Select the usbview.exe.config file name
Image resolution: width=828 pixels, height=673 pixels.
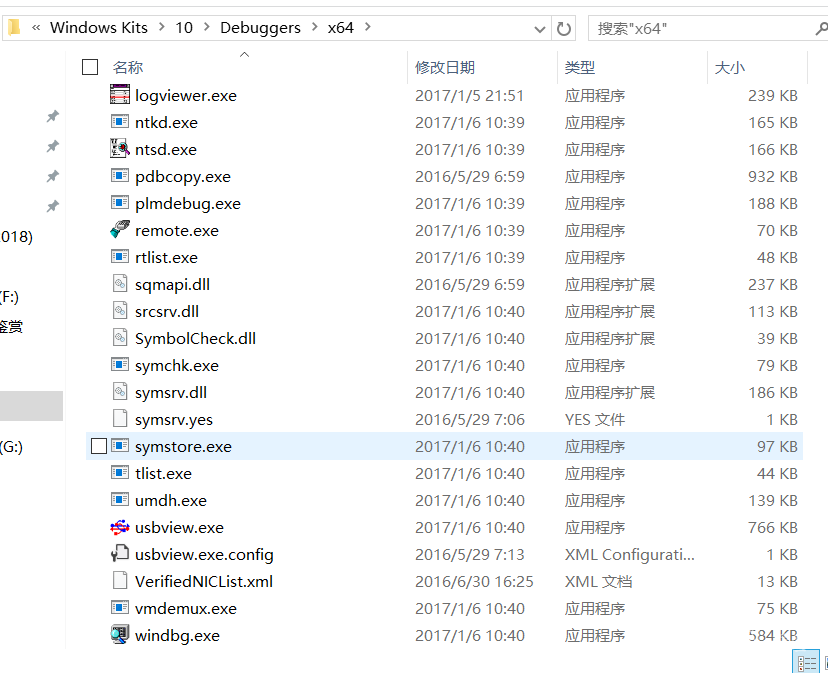(204, 554)
